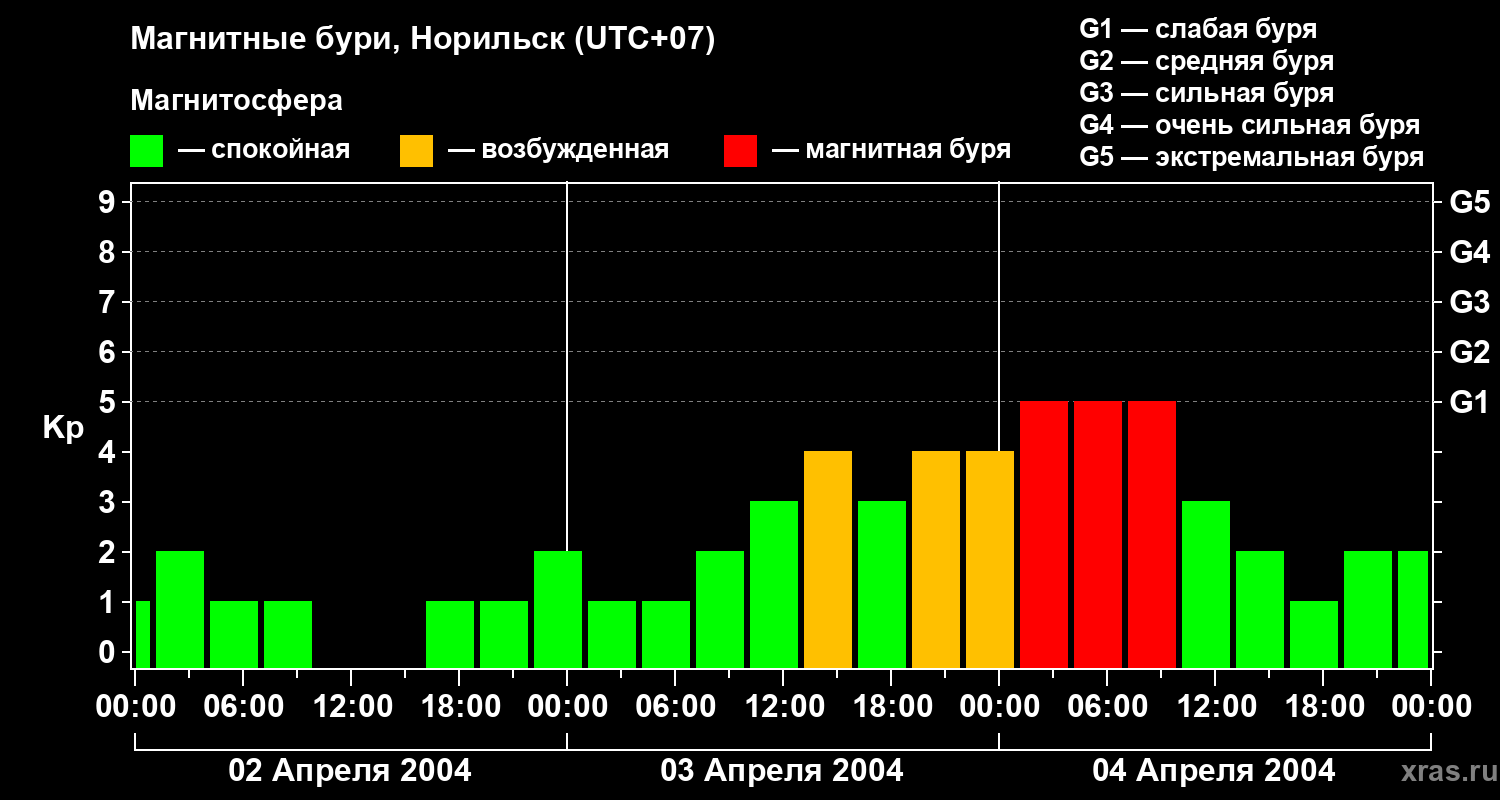Click the 'G4' mark on the right axis

tap(1469, 252)
